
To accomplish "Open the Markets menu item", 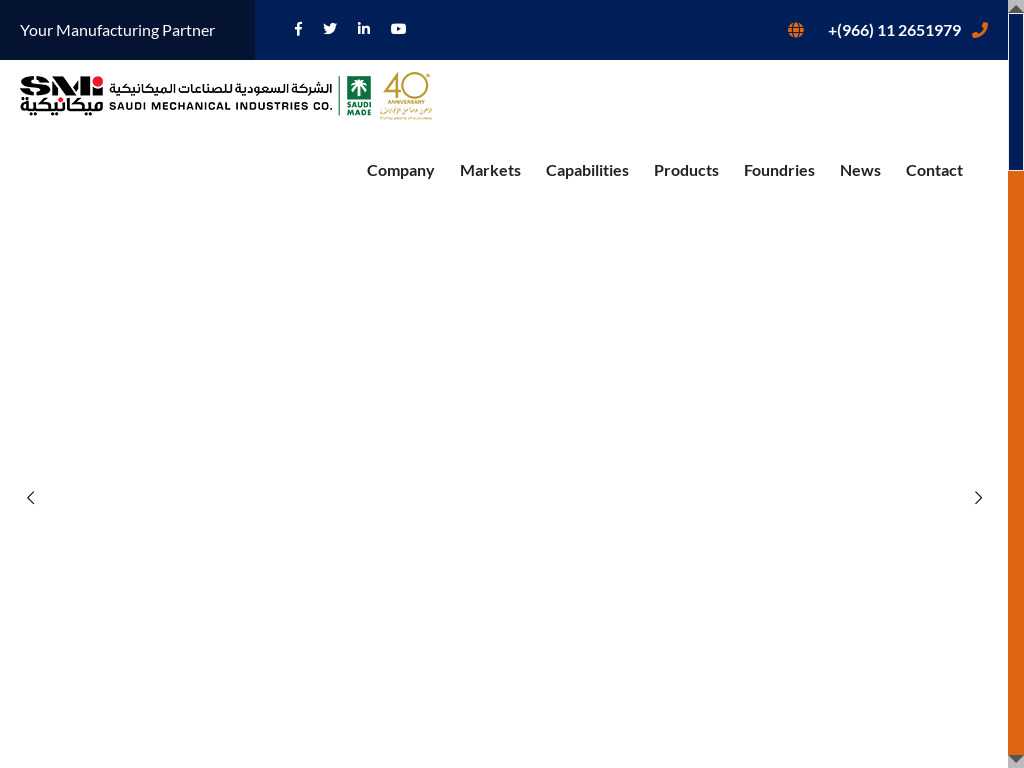I will (490, 170).
